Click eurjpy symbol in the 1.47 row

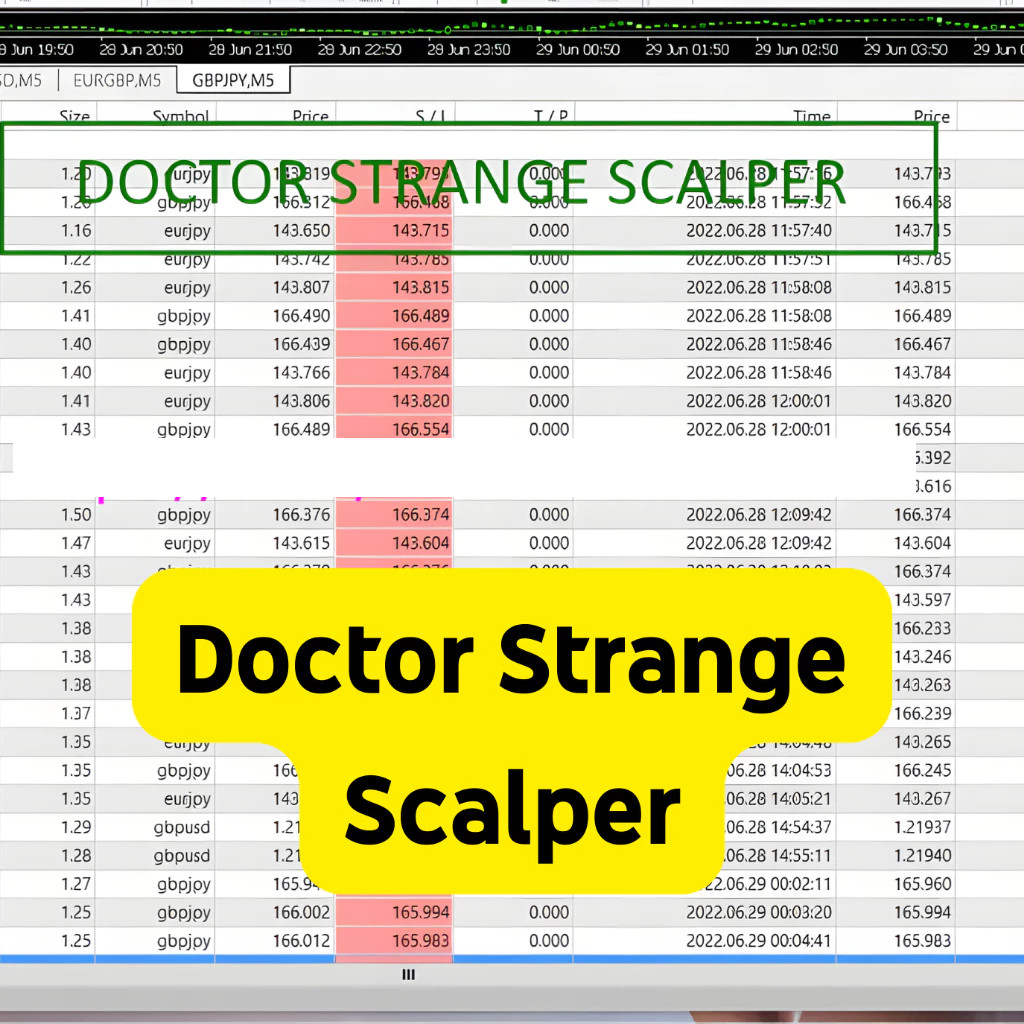(187, 543)
